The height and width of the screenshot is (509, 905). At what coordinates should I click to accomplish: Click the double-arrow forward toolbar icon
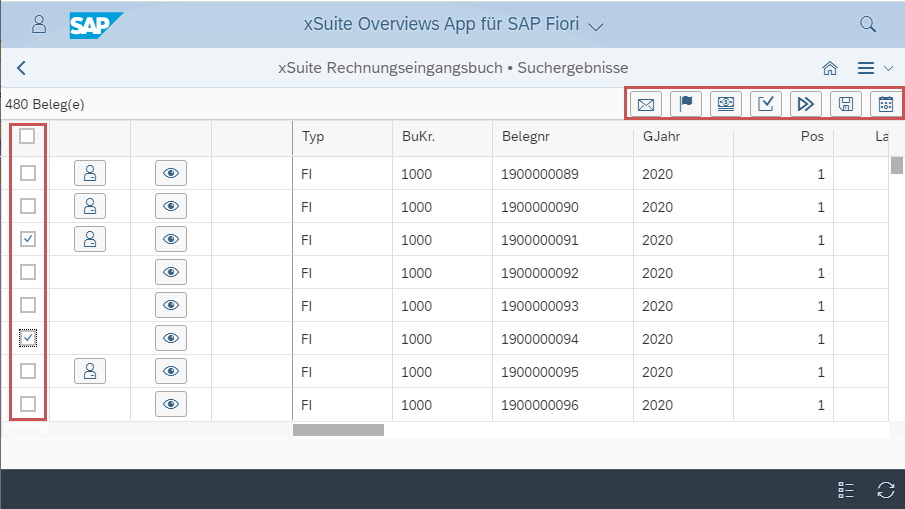806,104
